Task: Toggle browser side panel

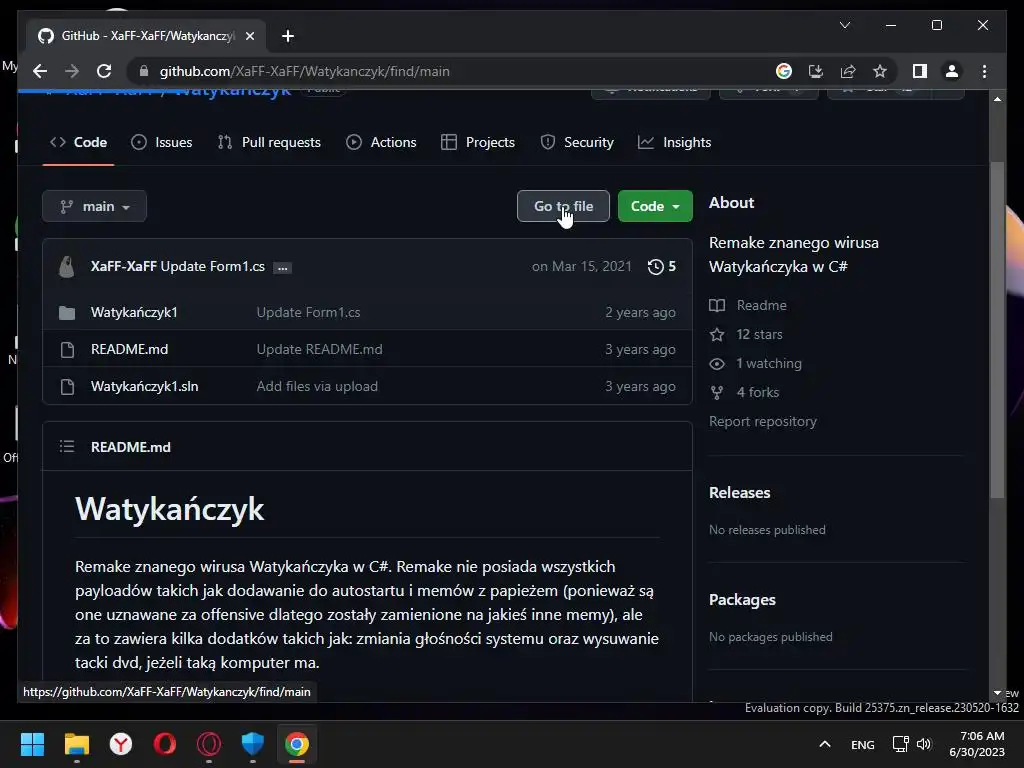Action: 920,71
